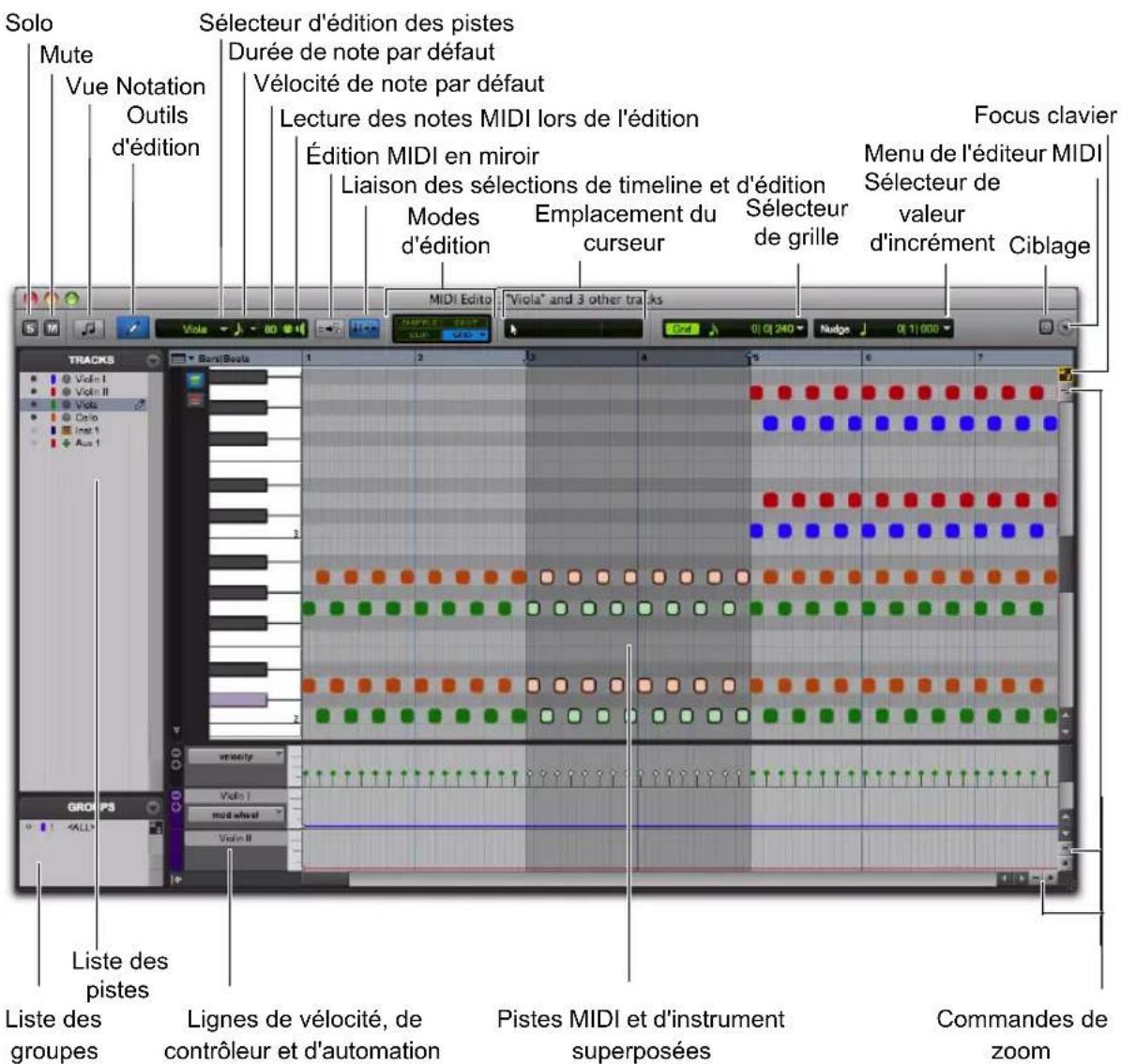Click the Nudge label
This screenshot has height=1064, width=1121.
click(x=834, y=329)
